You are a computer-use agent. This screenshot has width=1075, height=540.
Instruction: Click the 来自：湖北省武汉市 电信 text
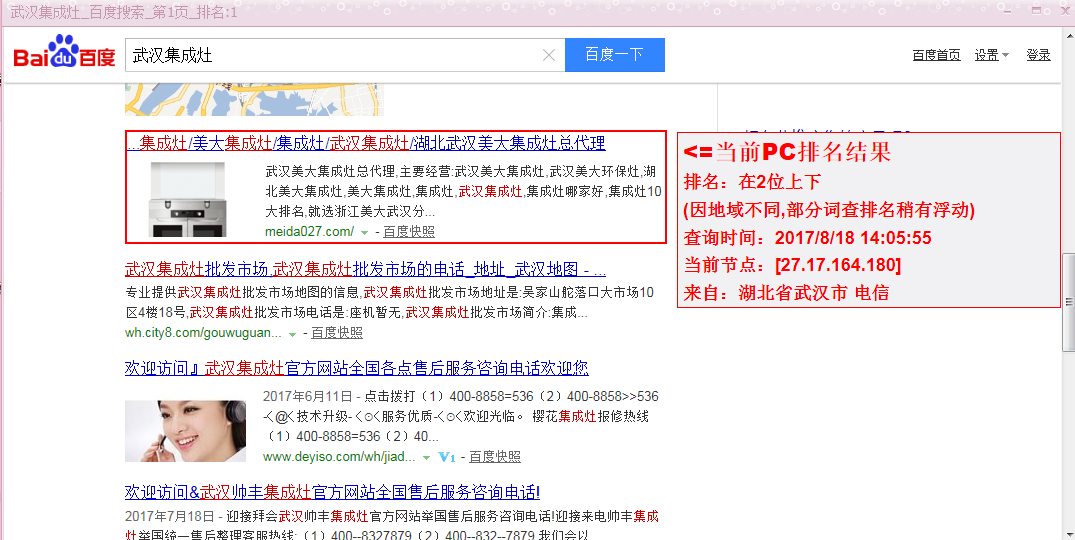(786, 293)
